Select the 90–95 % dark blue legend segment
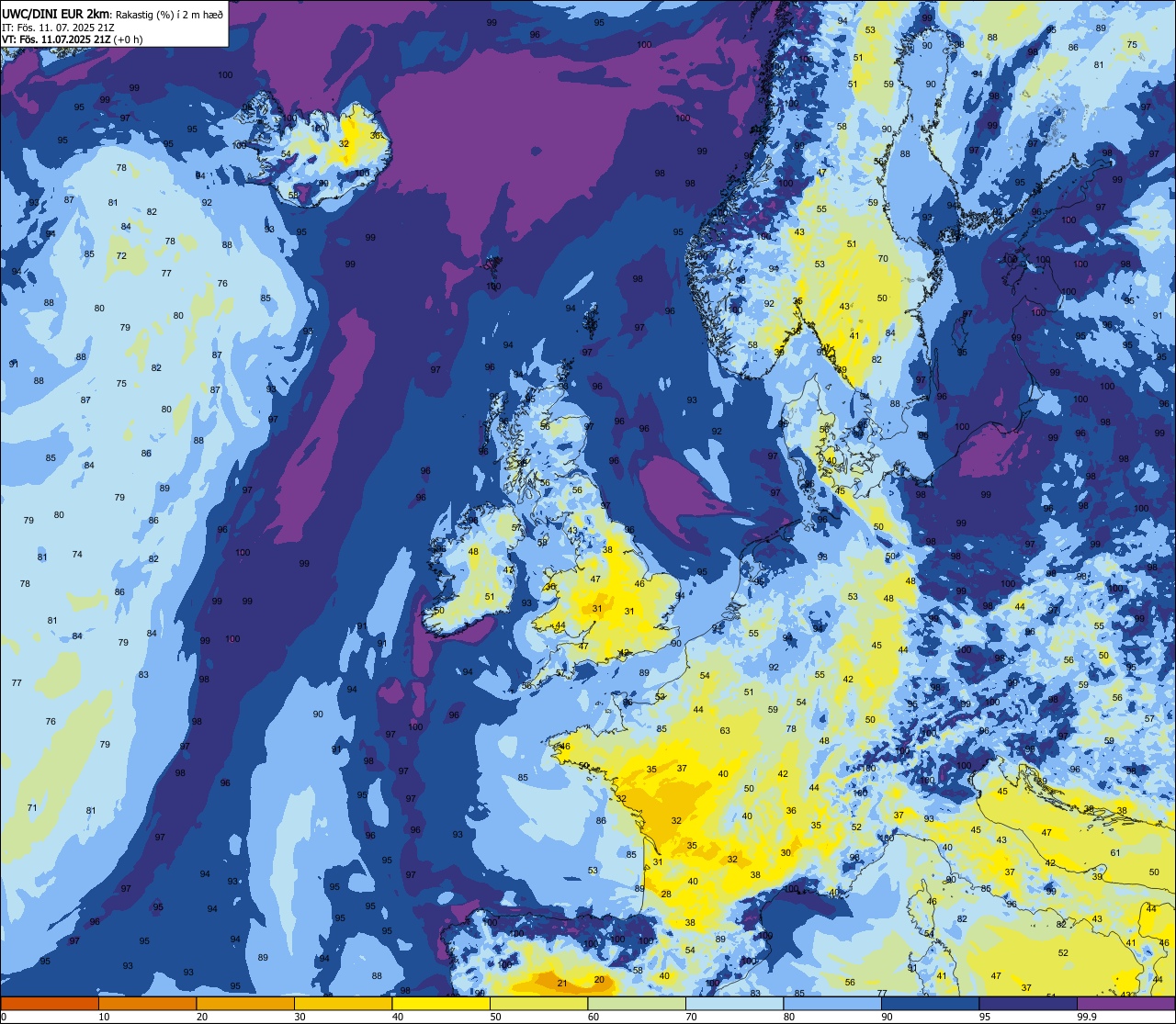 coord(930,1003)
